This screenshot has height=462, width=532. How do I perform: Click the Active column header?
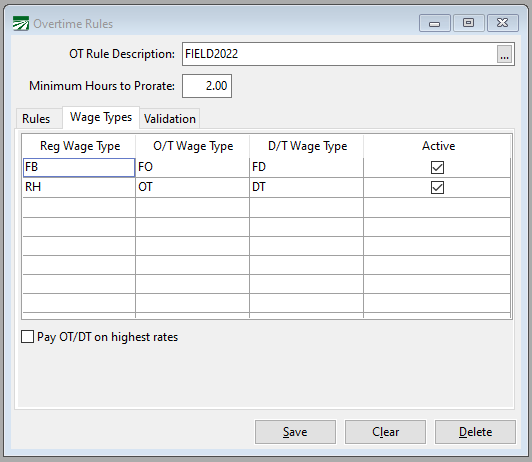(x=438, y=146)
